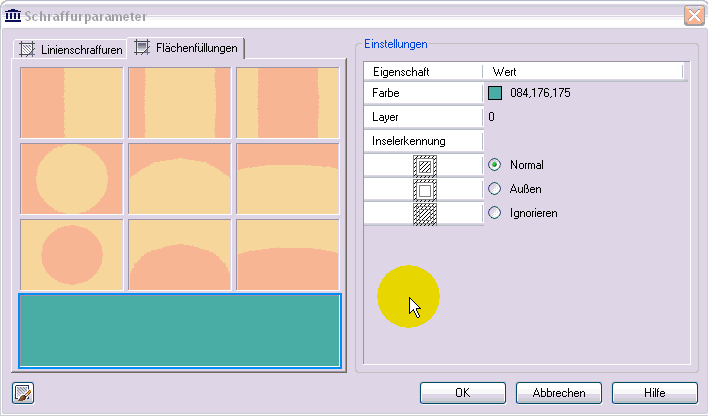
Task: Choose the fill with a yellow circle on pink
Action: pos(72,179)
